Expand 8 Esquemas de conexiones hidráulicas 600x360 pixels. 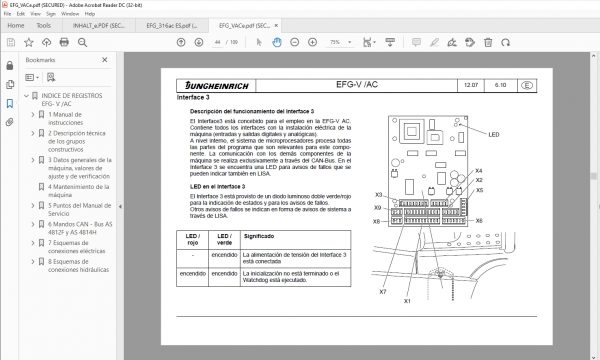33,262
